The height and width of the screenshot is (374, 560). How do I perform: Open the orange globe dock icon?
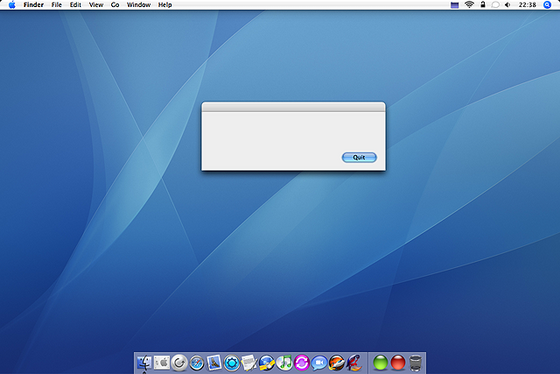(337, 363)
